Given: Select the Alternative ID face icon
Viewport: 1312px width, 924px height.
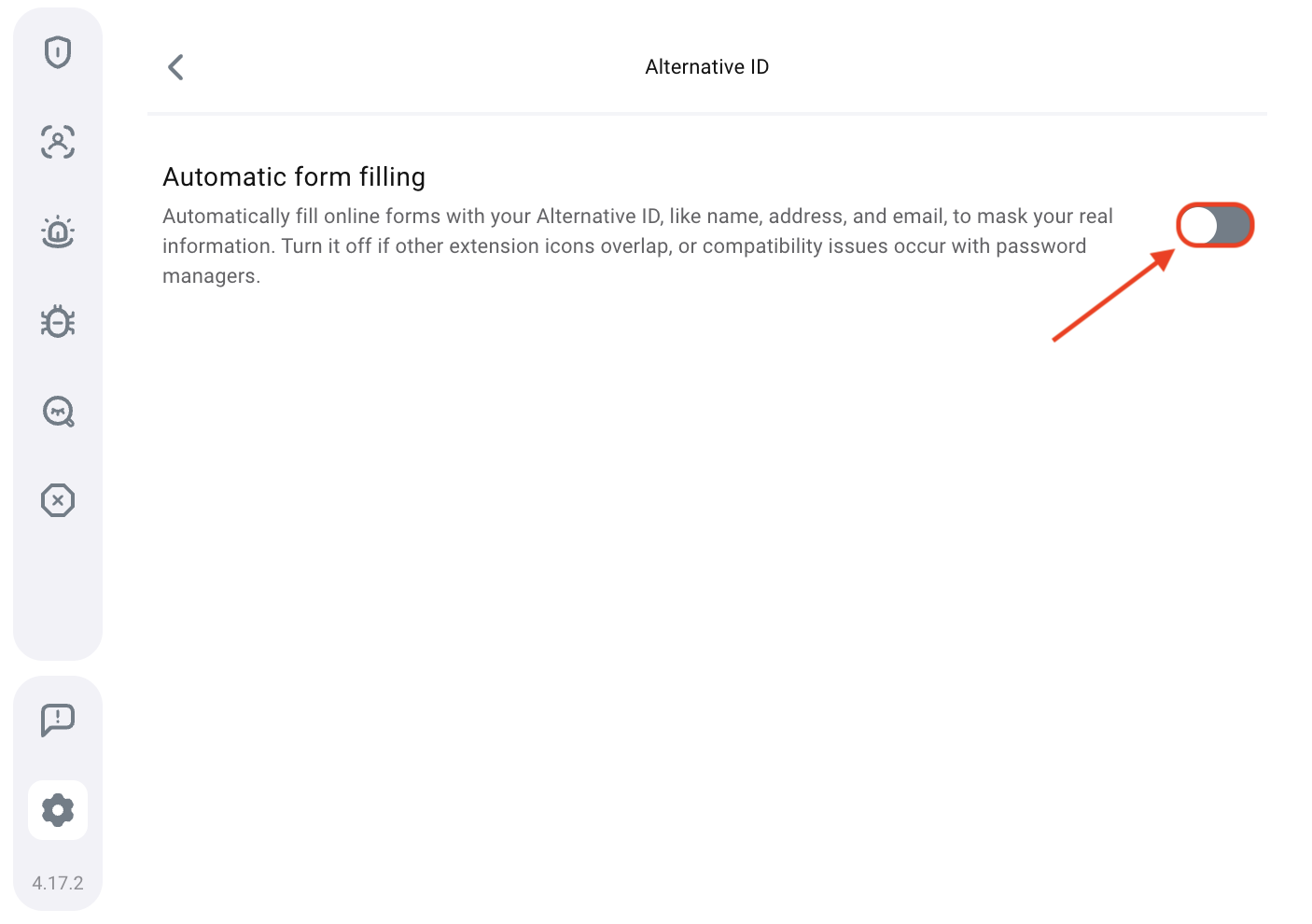Looking at the screenshot, I should click(x=58, y=142).
